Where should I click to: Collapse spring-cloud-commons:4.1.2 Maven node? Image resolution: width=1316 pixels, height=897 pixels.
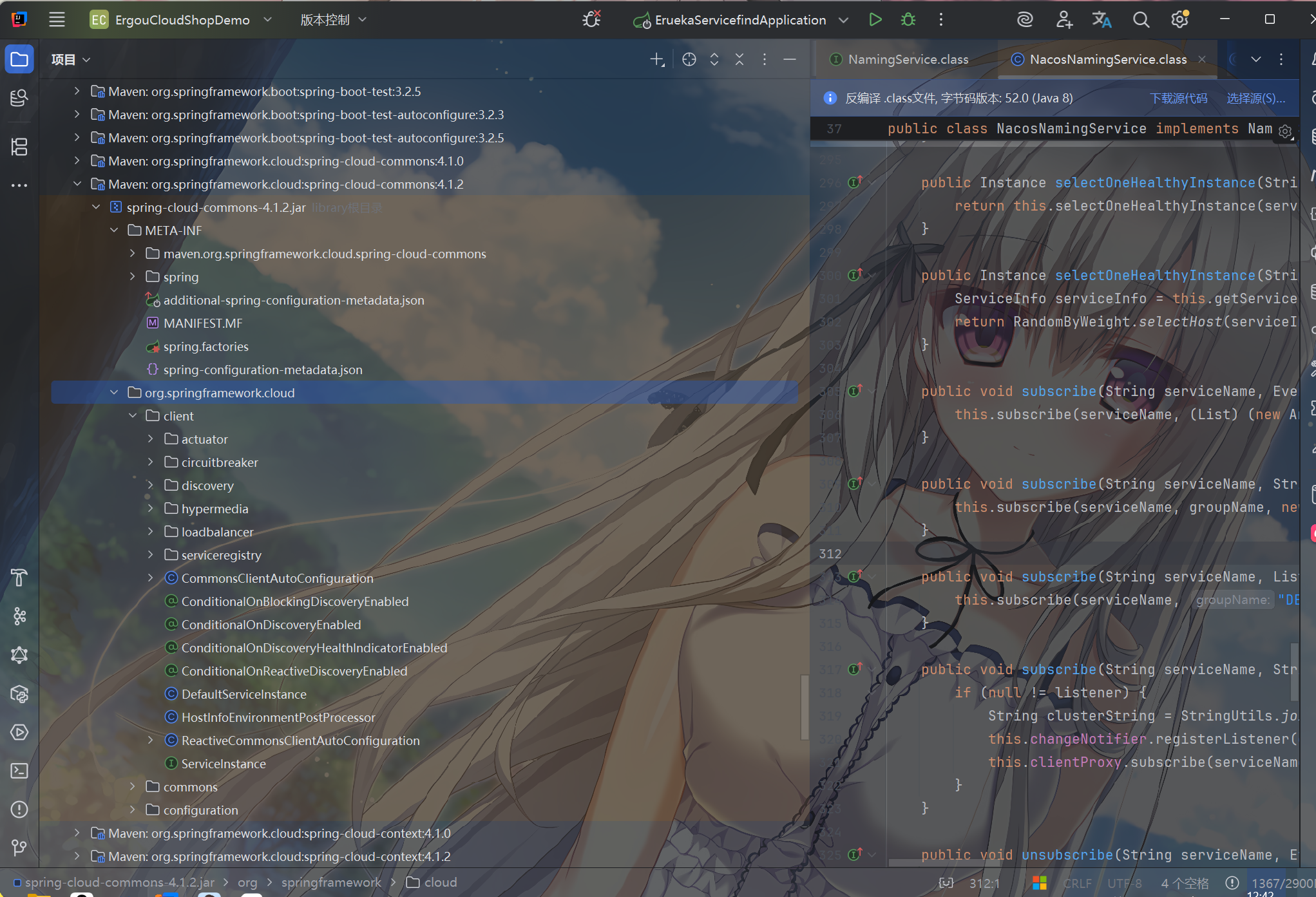77,184
